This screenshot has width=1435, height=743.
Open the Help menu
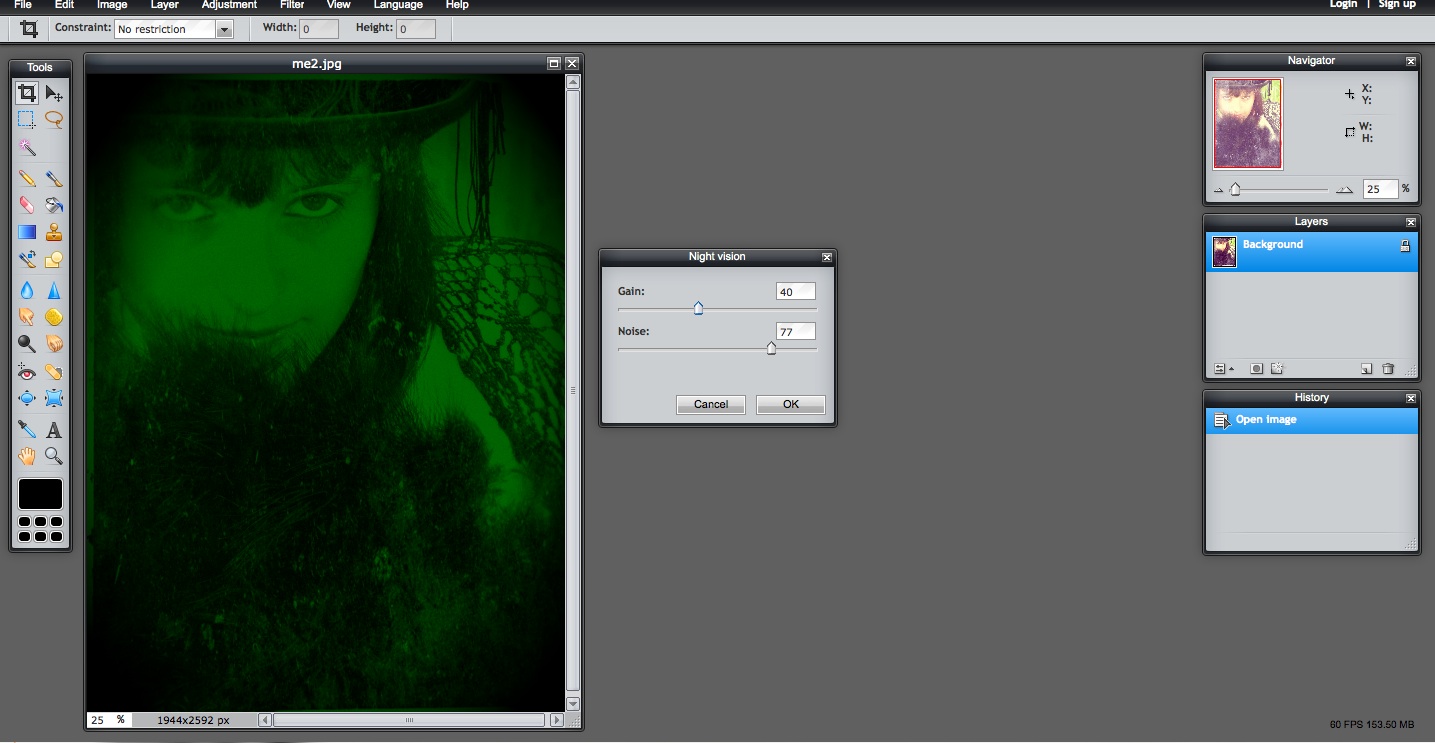pyautogui.click(x=457, y=5)
